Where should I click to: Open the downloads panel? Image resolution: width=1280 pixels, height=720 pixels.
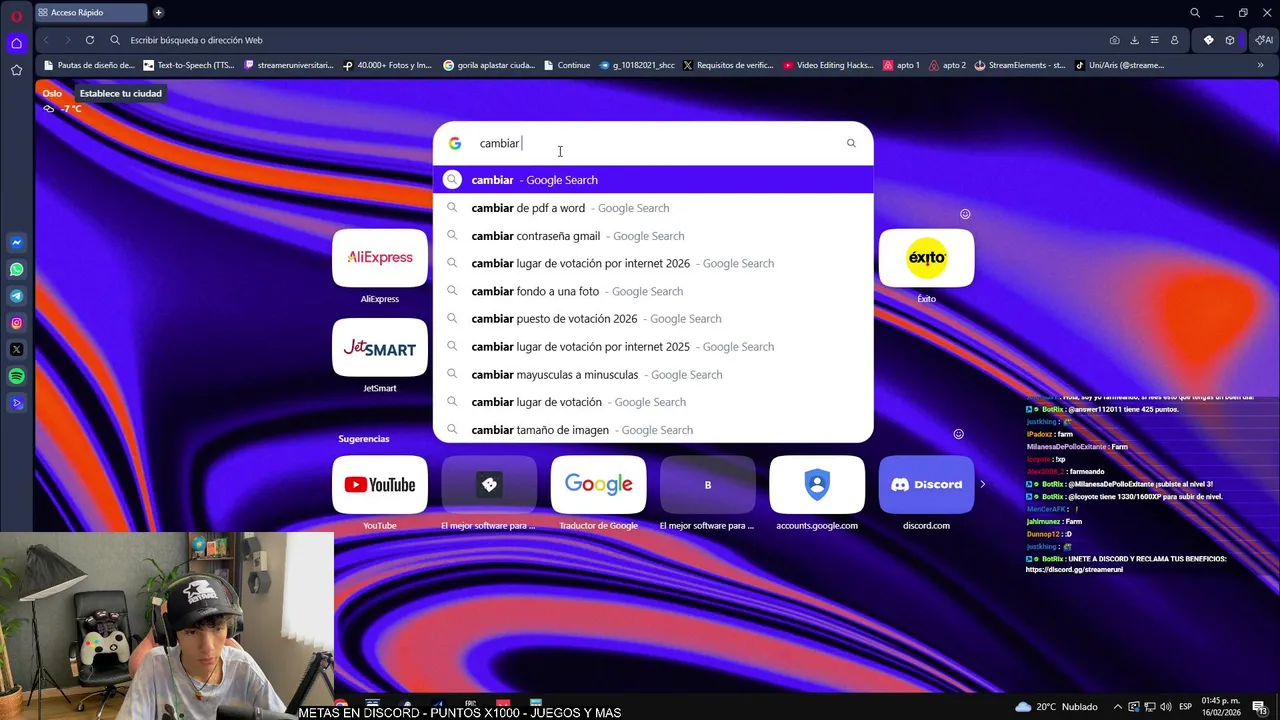(1134, 40)
